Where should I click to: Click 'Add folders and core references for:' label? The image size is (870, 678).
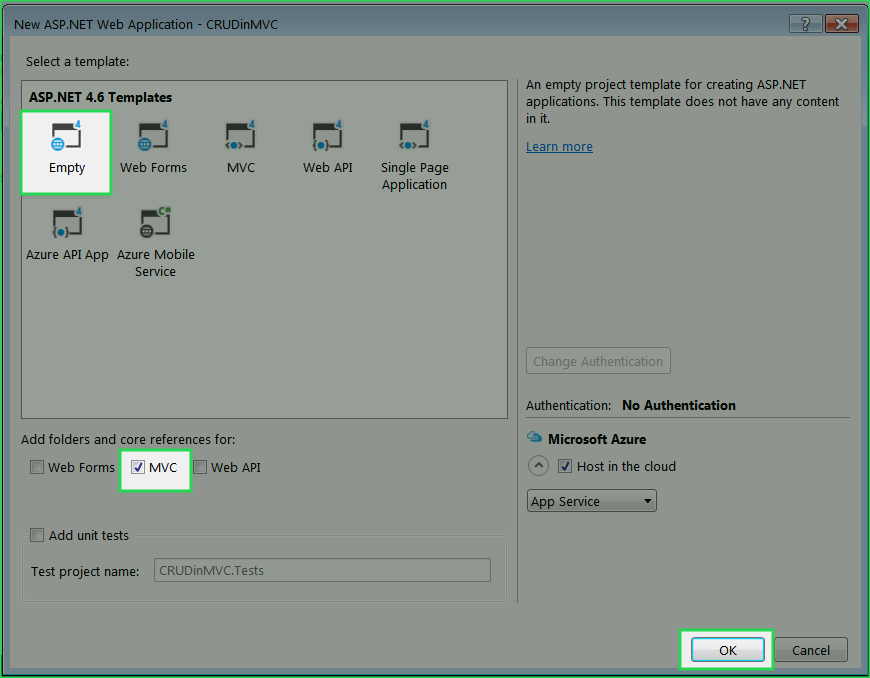[x=128, y=439]
